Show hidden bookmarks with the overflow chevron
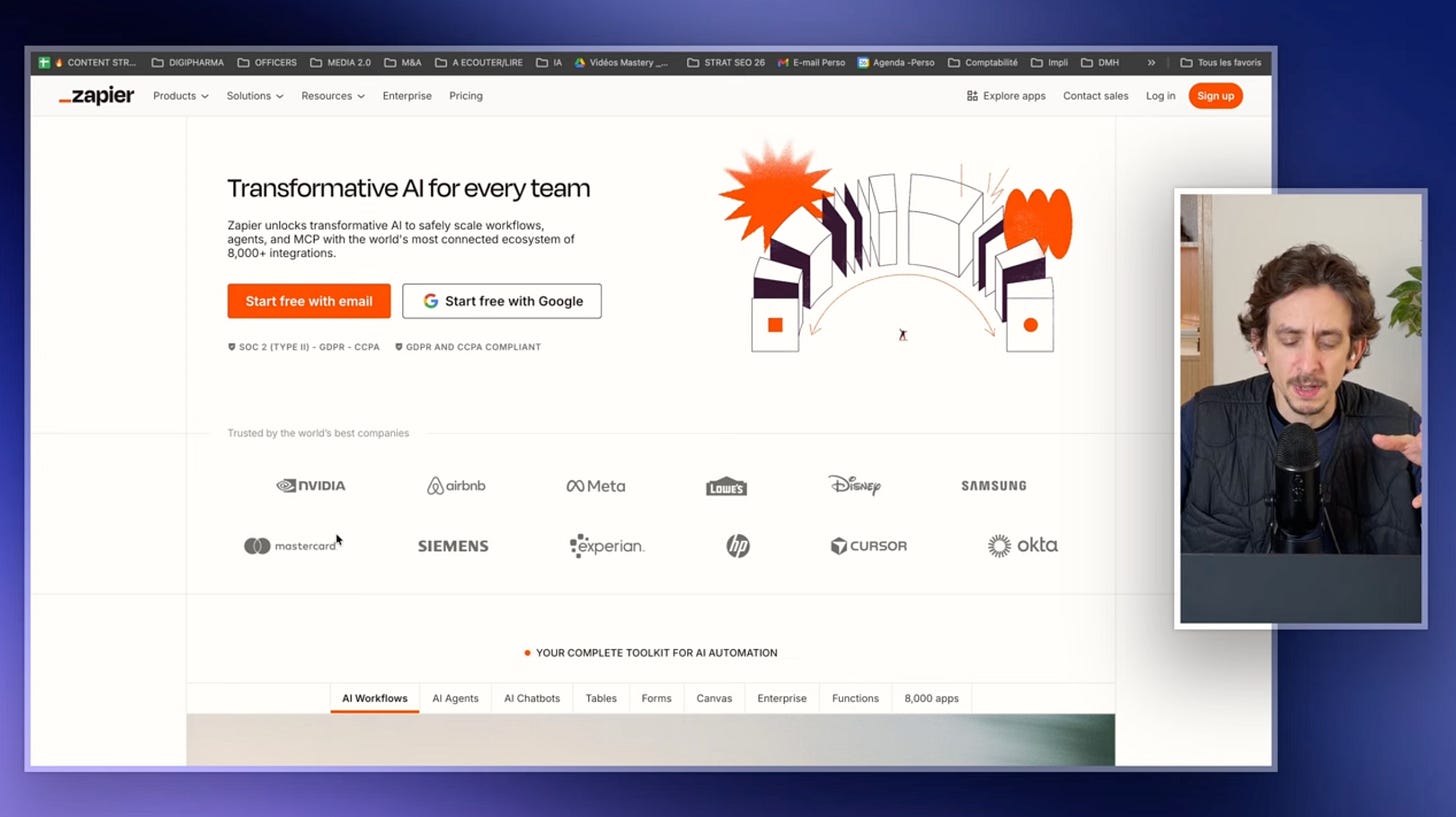 [x=1151, y=62]
